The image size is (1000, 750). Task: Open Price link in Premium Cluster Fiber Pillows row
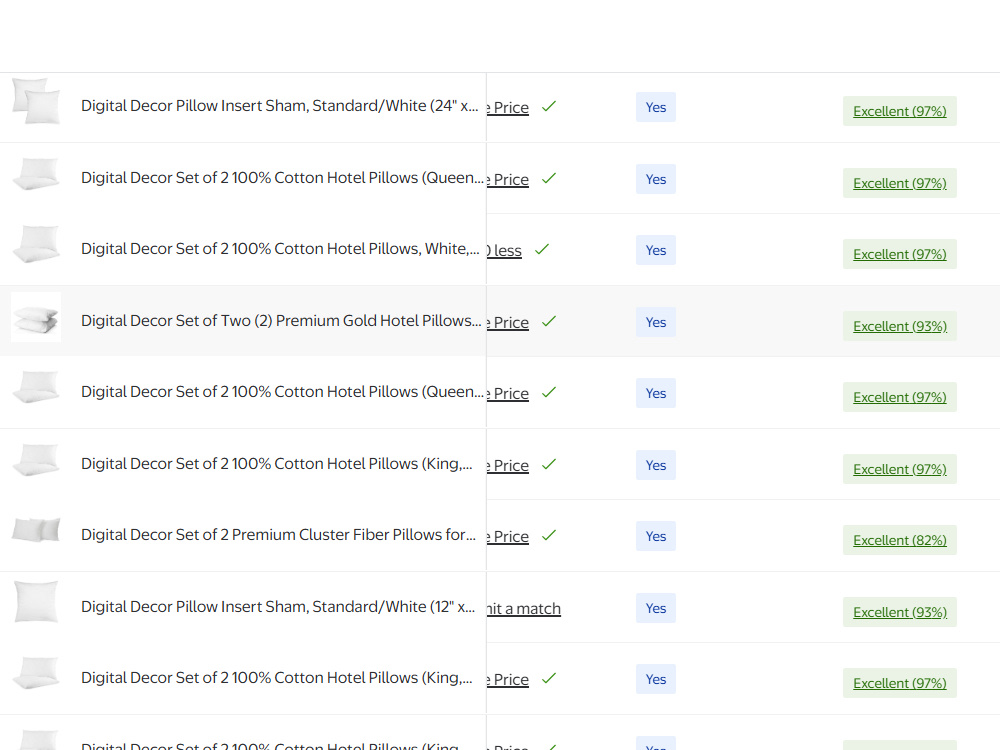coord(508,537)
